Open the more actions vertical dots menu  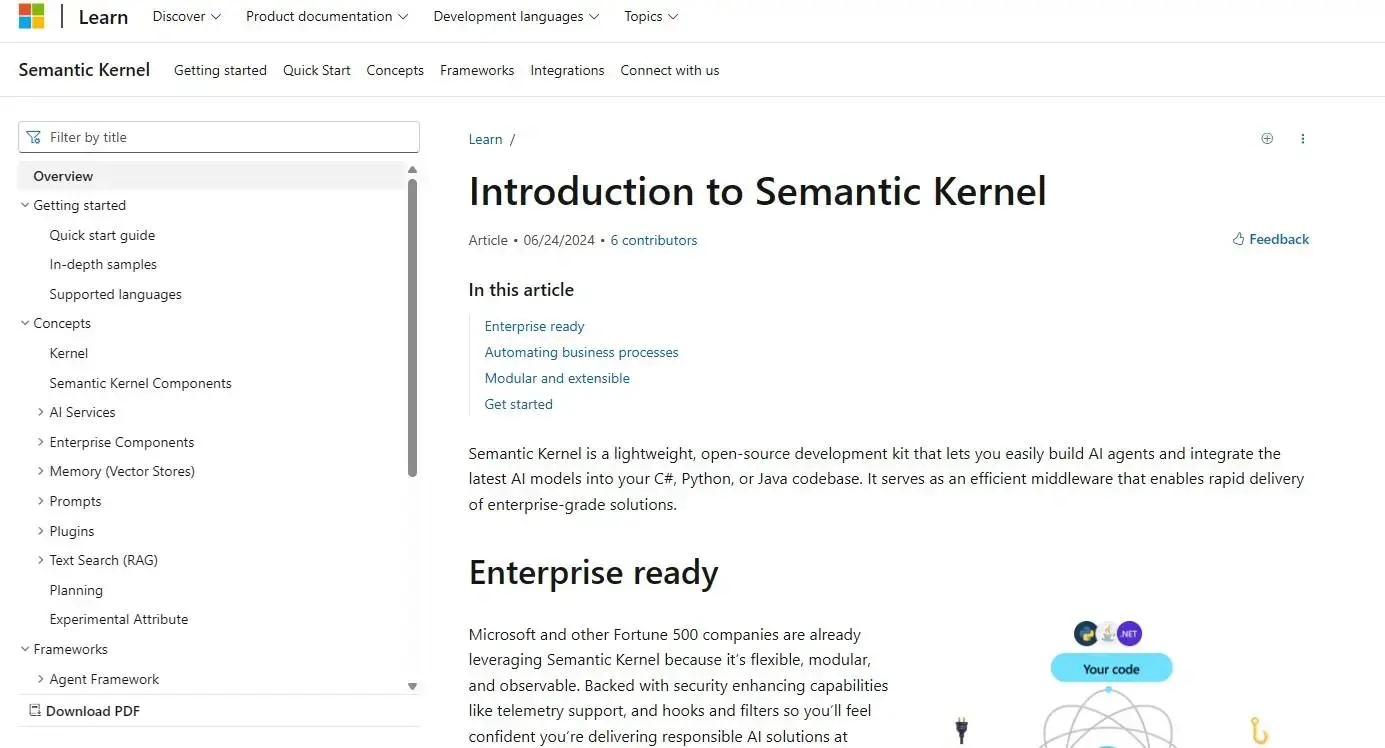pos(1302,139)
